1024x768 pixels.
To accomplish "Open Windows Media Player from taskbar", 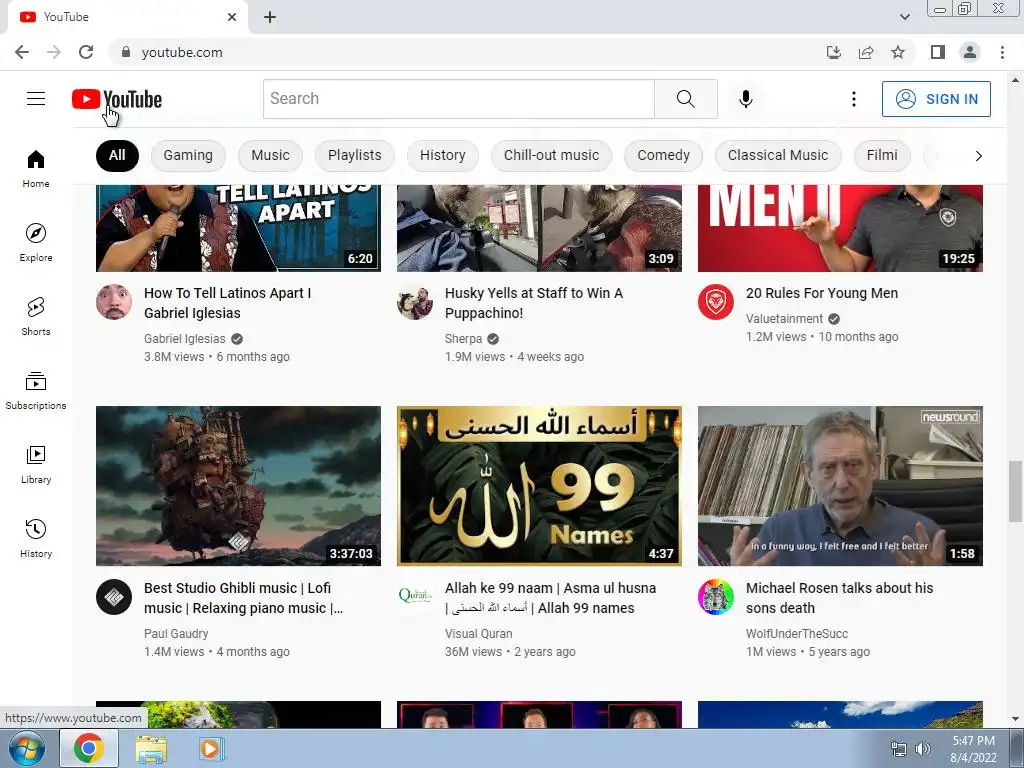I will pos(210,749).
